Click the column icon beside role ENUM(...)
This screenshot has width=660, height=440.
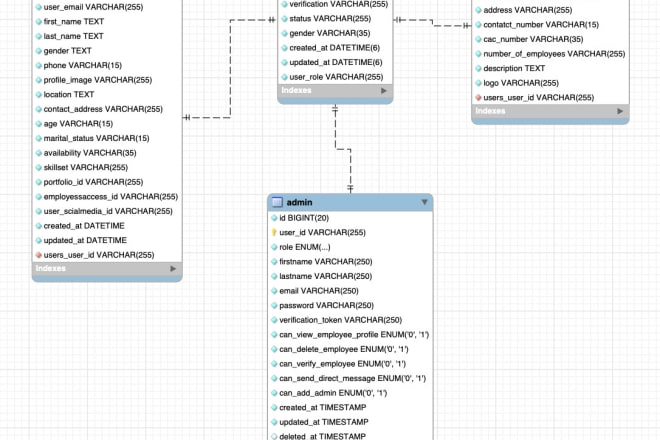point(274,247)
